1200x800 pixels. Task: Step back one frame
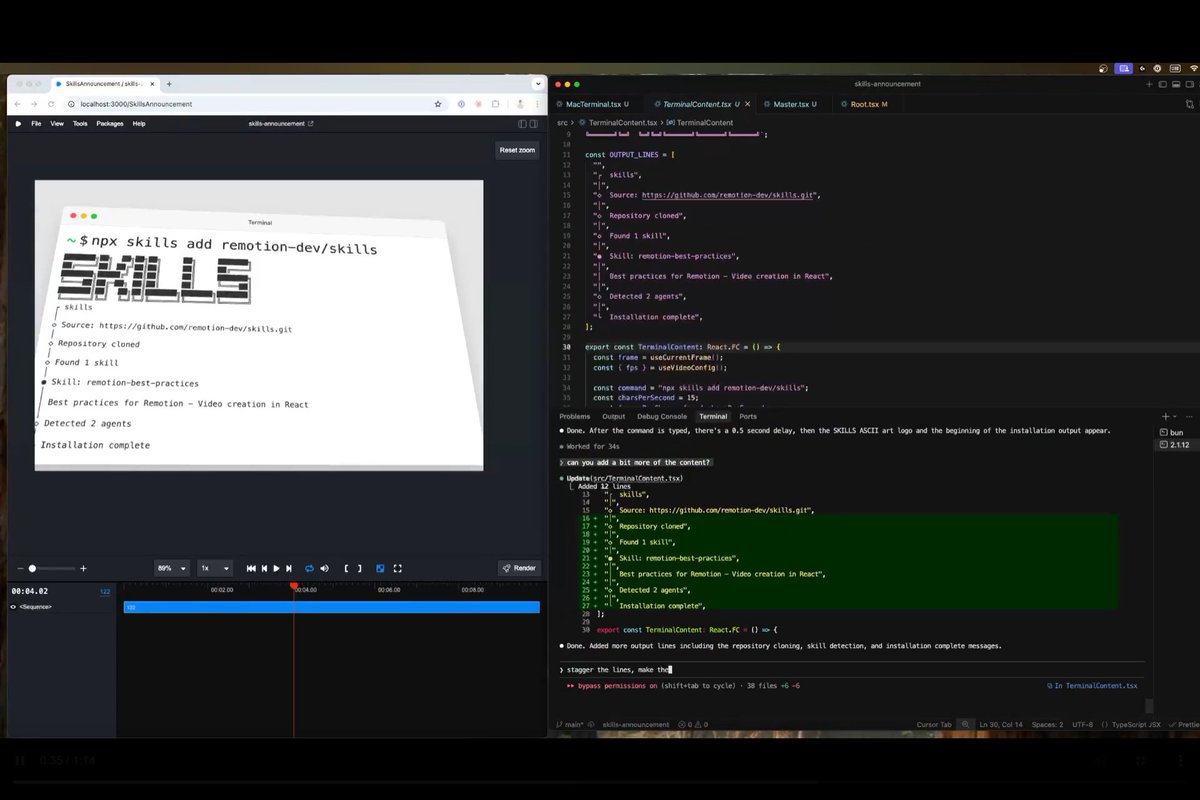point(264,568)
